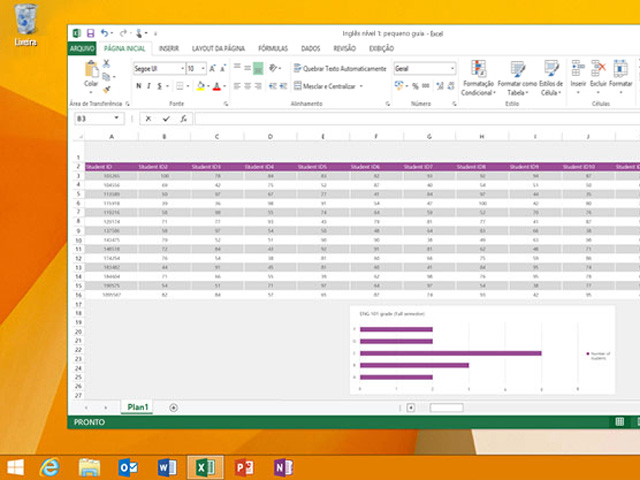Switch to the LAYOUT DA PÁGINA tab
The width and height of the screenshot is (640, 480).
click(x=218, y=49)
